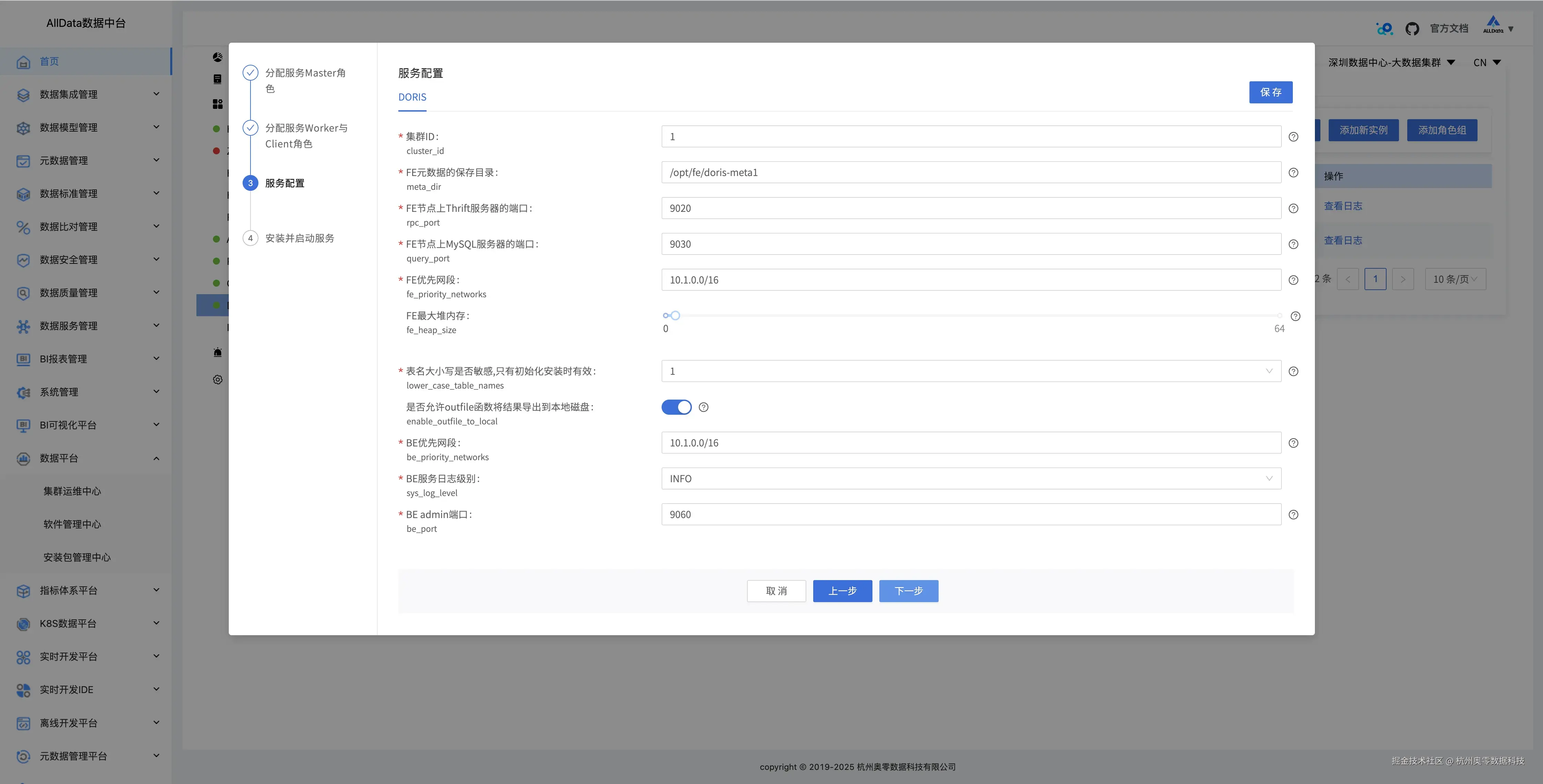Click help icon beside fe_heap_size slider
Viewport: 1543px width, 784px height.
[x=1295, y=316]
